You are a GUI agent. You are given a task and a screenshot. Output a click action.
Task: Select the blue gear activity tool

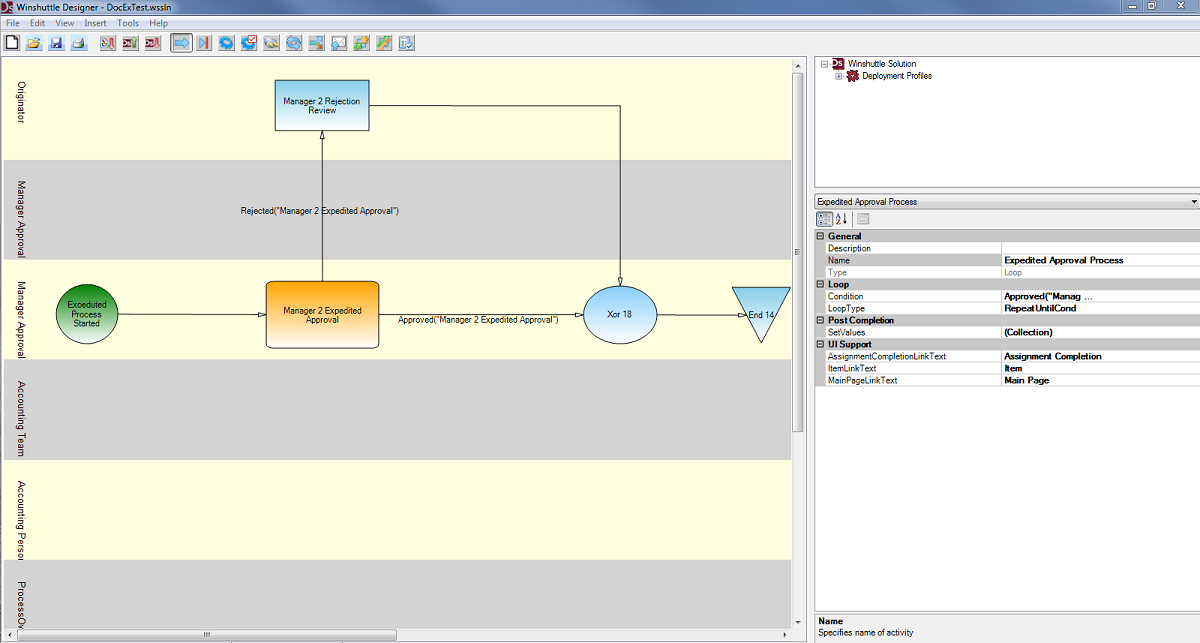(x=226, y=43)
